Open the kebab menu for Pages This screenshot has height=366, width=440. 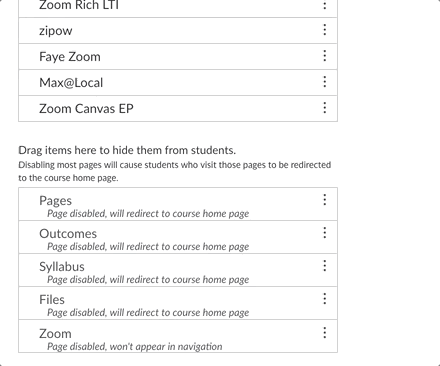[x=325, y=200]
